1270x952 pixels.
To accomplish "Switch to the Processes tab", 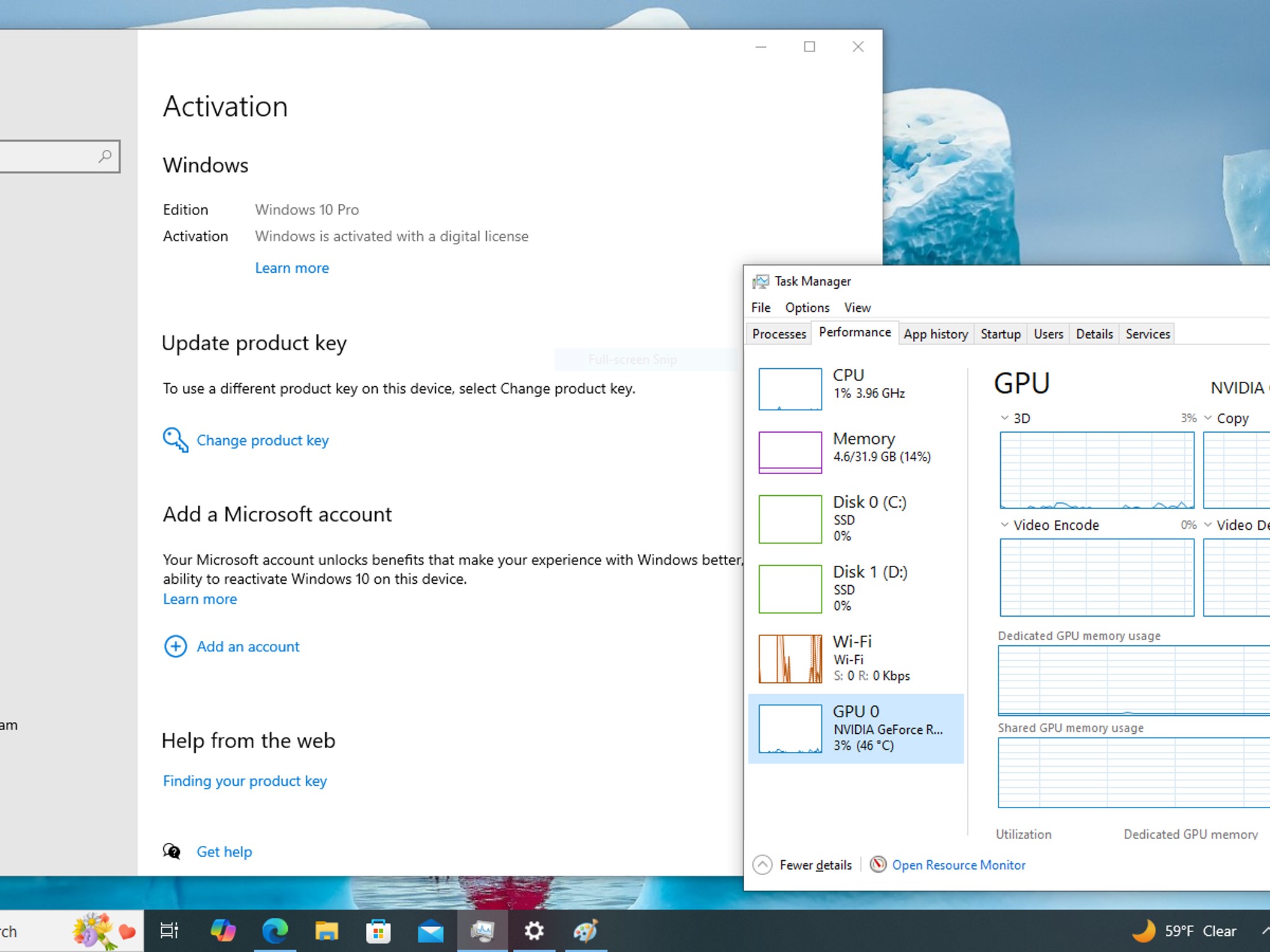I will [x=779, y=334].
